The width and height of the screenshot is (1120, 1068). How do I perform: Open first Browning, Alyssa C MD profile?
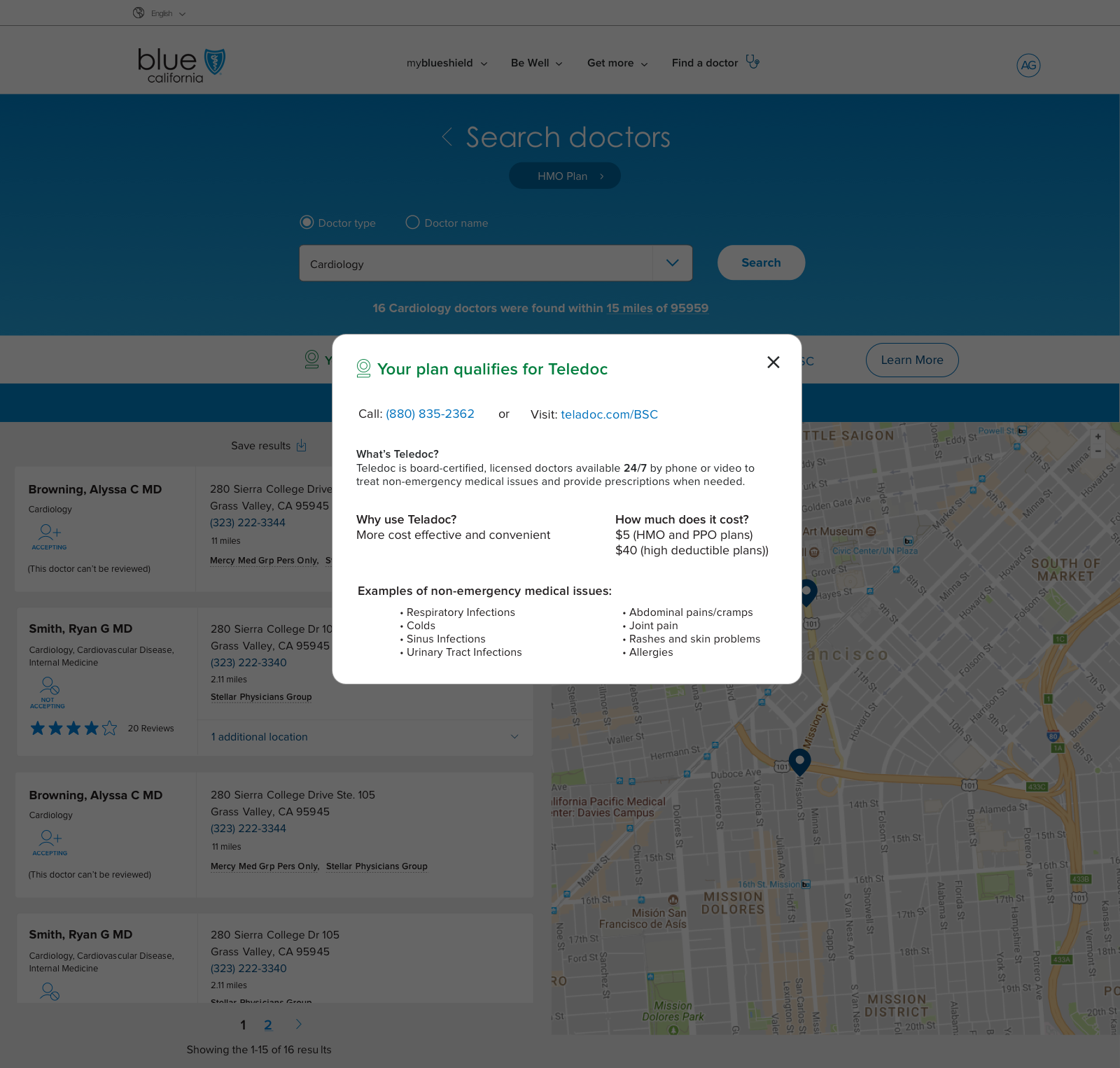pyautogui.click(x=95, y=490)
